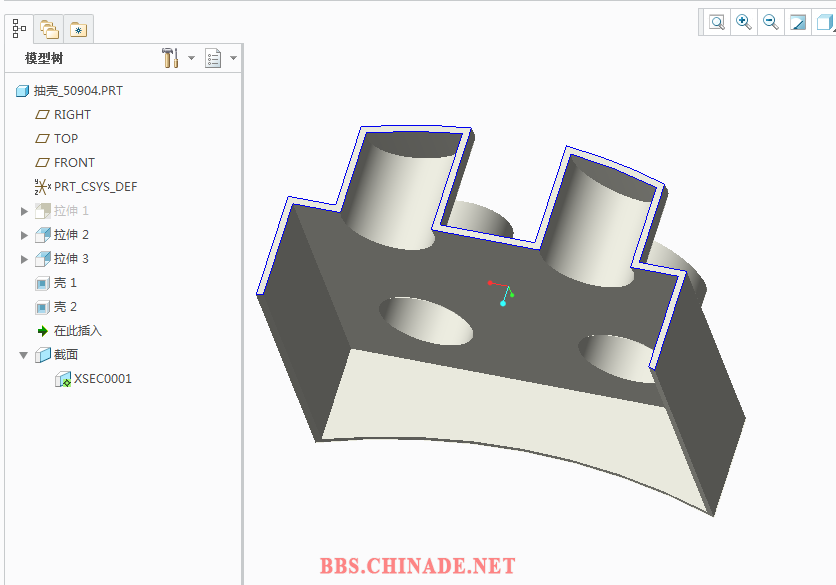Switch to the Model Tree tab

tap(19, 29)
